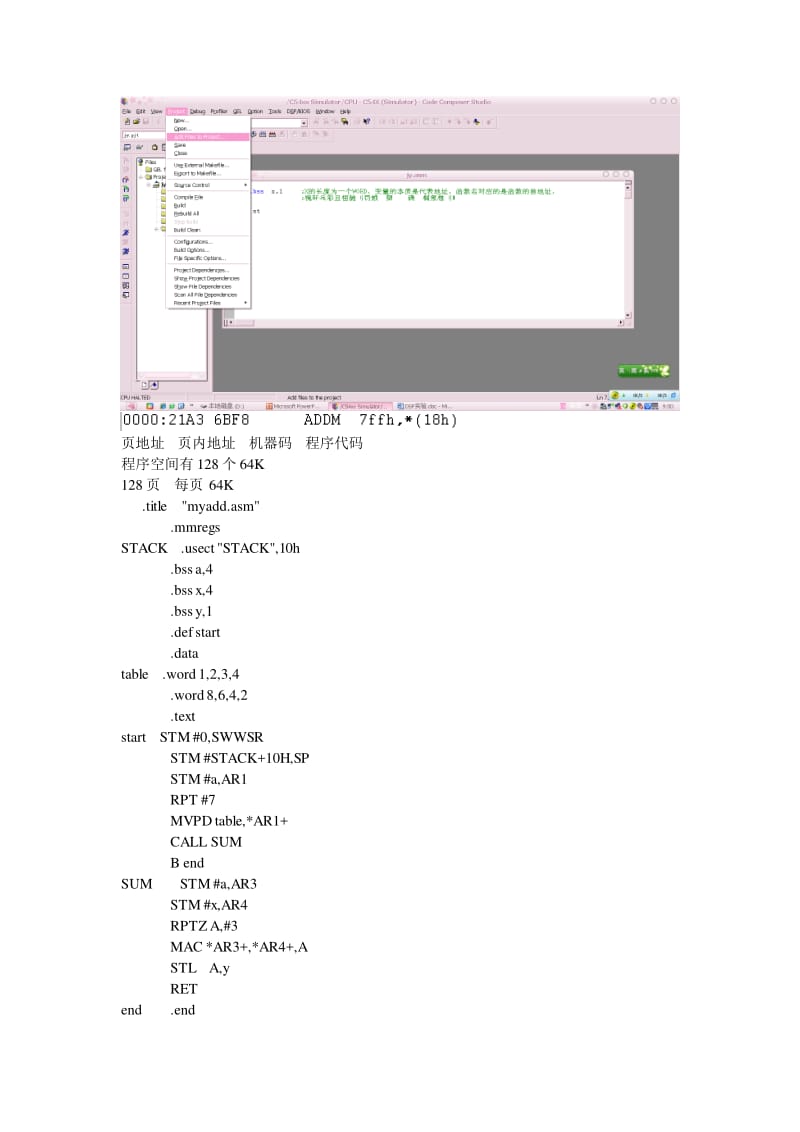The width and height of the screenshot is (800, 1132).
Task: Choose Save in the Project menu
Action: (x=208, y=145)
